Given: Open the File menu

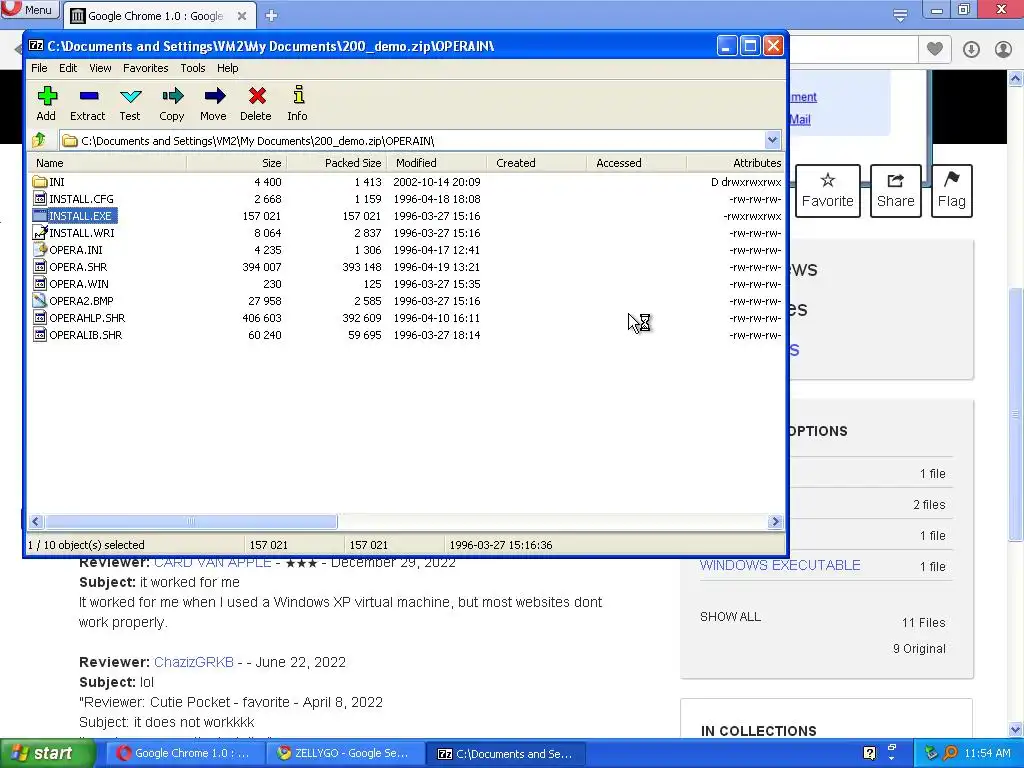Looking at the screenshot, I should point(39,68).
